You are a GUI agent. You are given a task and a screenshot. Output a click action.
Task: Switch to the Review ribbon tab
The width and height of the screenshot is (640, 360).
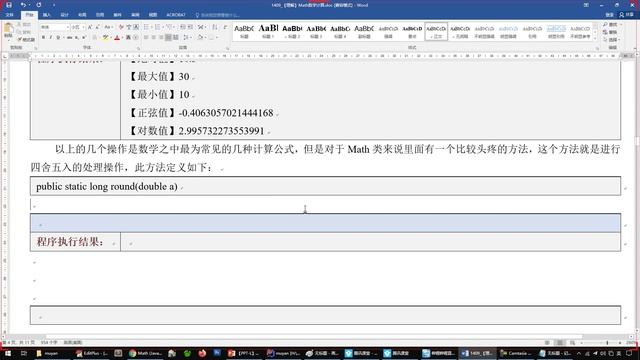pos(135,15)
